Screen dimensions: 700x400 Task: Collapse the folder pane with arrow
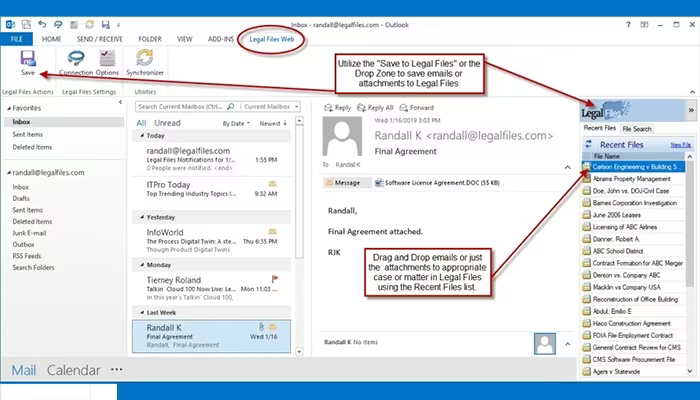(x=120, y=102)
